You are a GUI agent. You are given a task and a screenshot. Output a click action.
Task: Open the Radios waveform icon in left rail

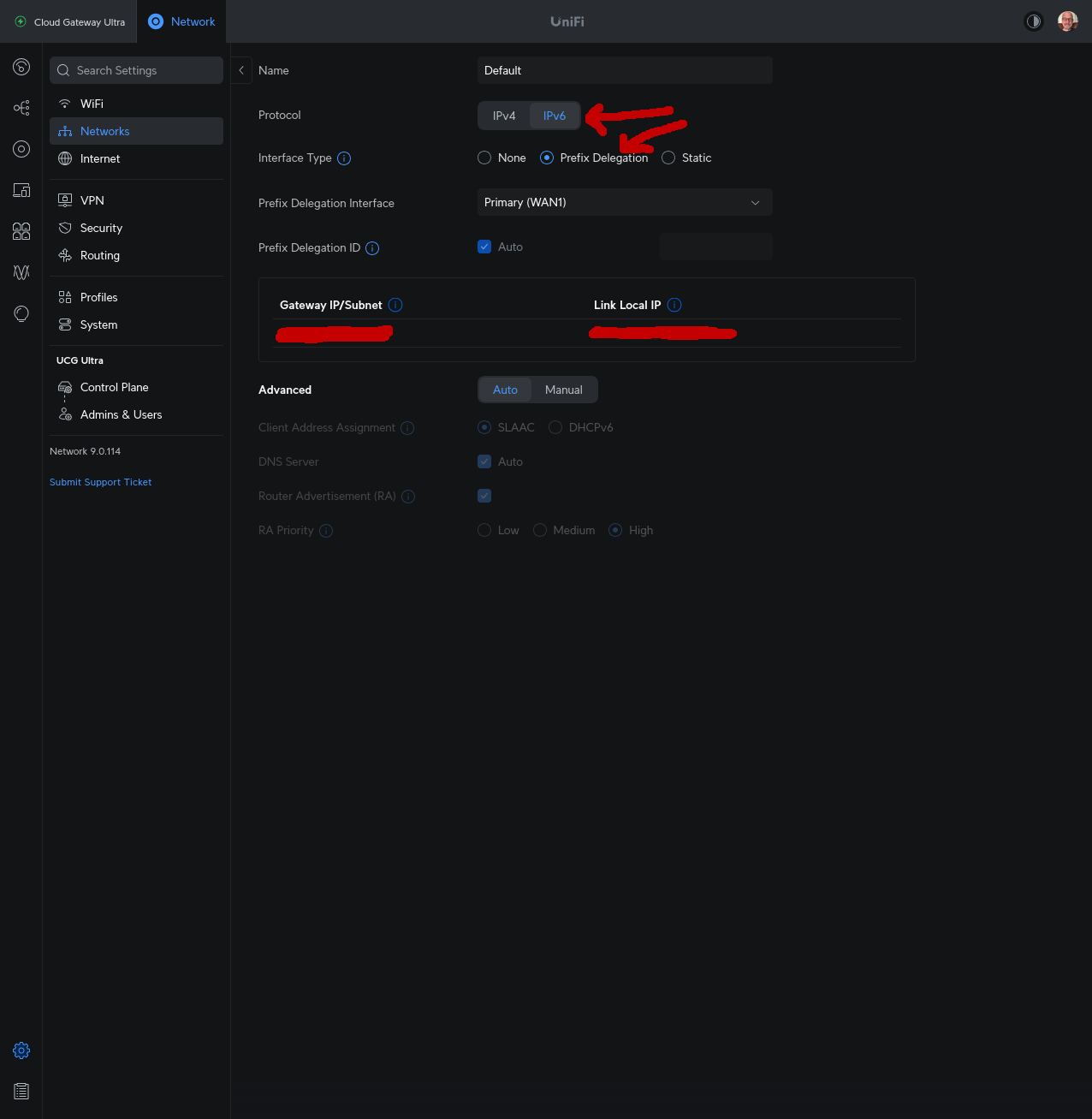(21, 272)
